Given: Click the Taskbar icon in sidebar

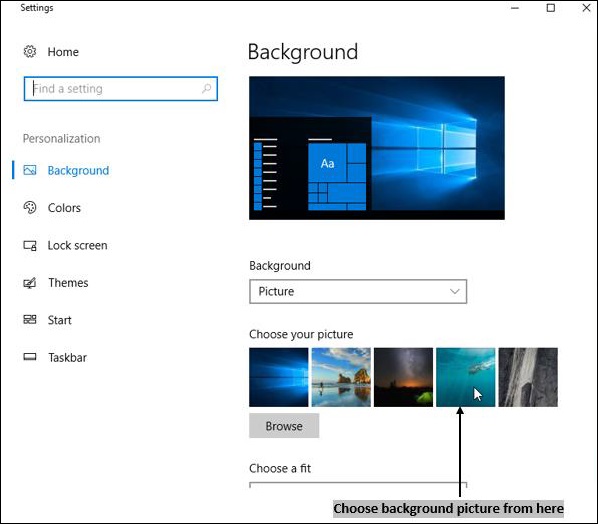Looking at the screenshot, I should (x=30, y=357).
